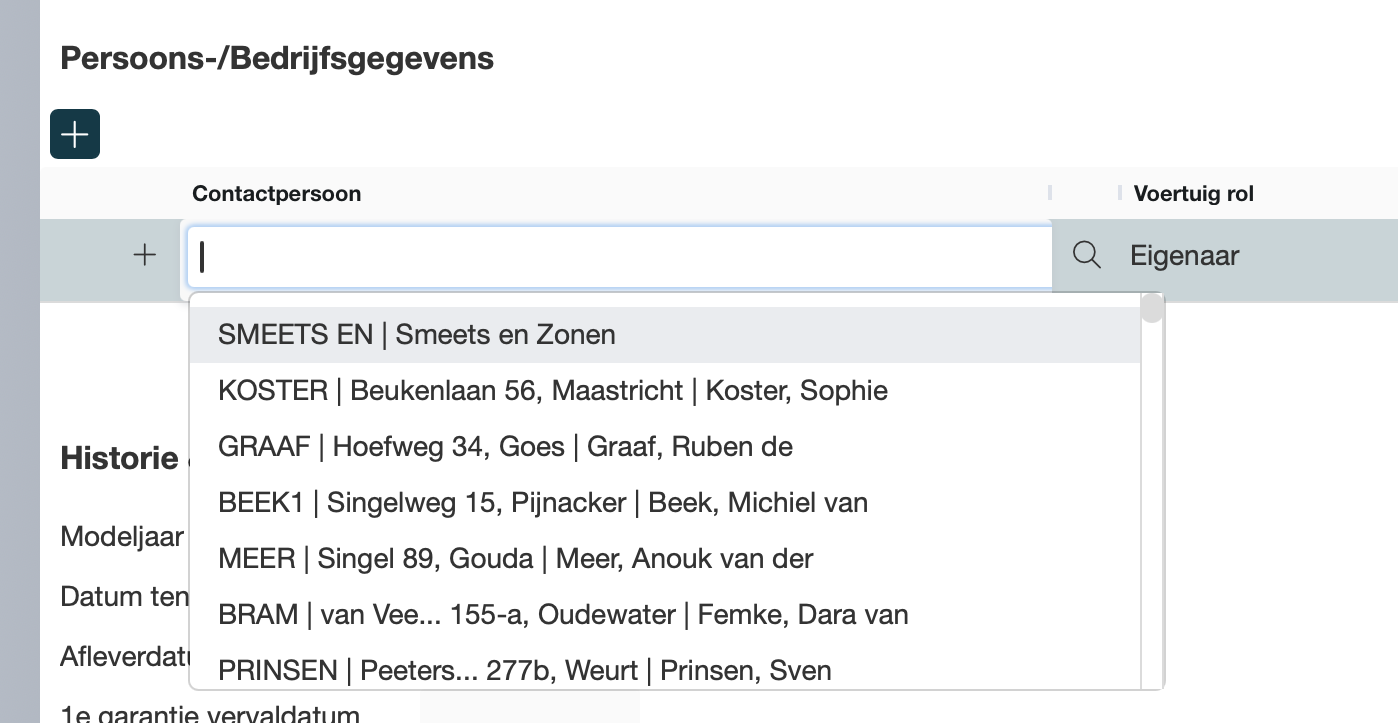The image size is (1398, 723).
Task: Focus the Contactpersoon text input field
Action: [x=620, y=257]
